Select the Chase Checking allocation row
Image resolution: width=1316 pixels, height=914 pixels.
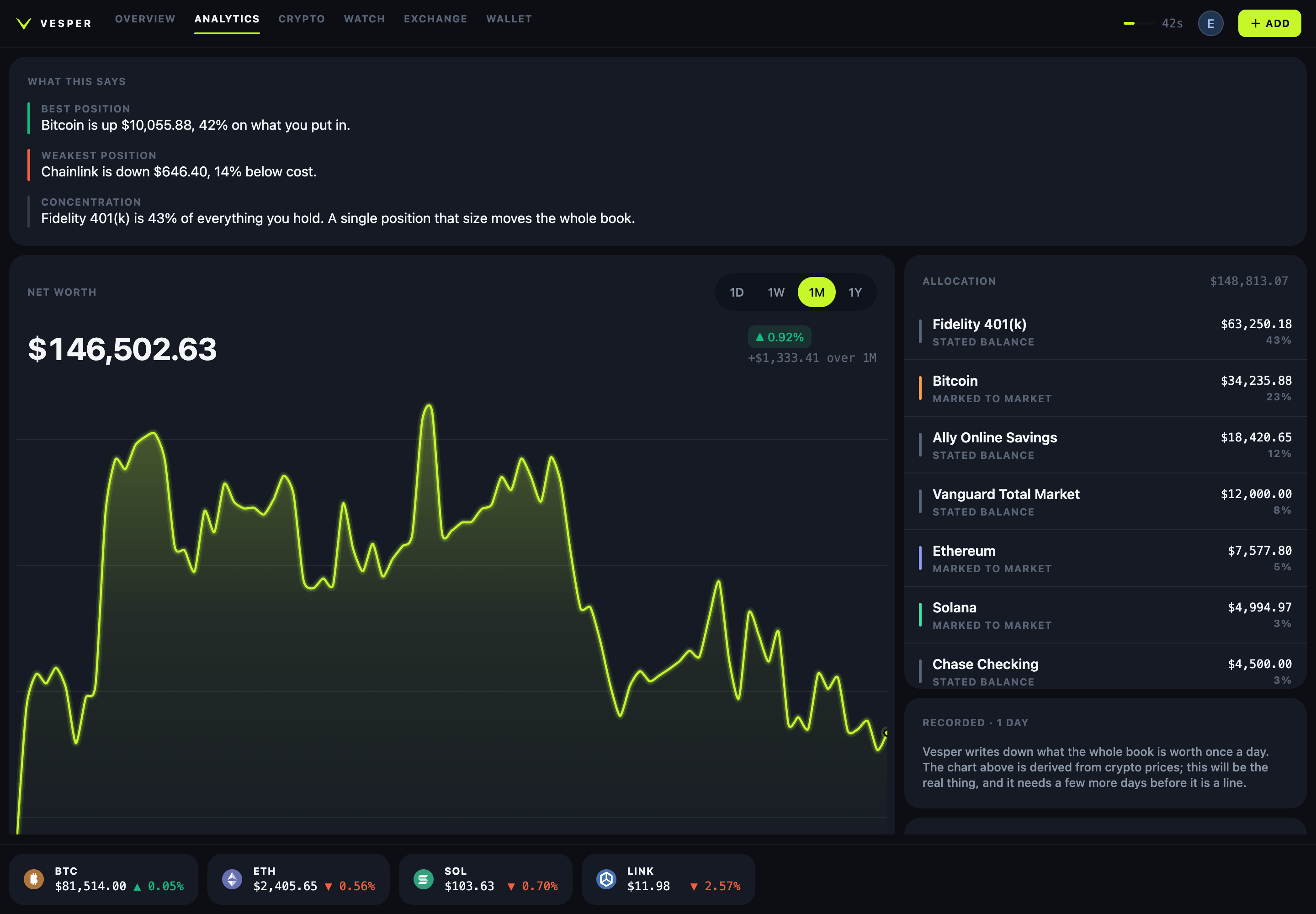[1105, 666]
